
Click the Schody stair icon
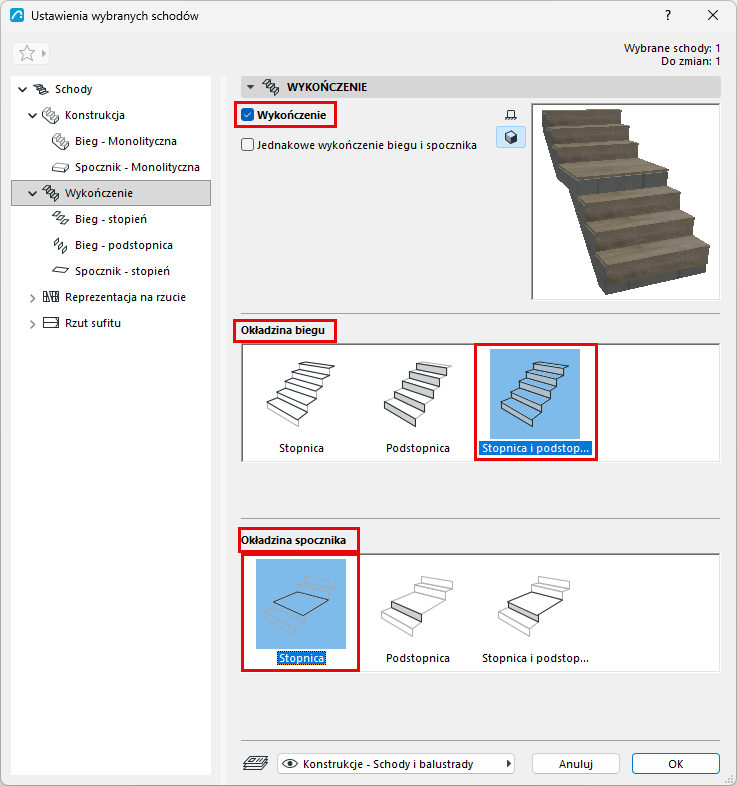coord(41,89)
